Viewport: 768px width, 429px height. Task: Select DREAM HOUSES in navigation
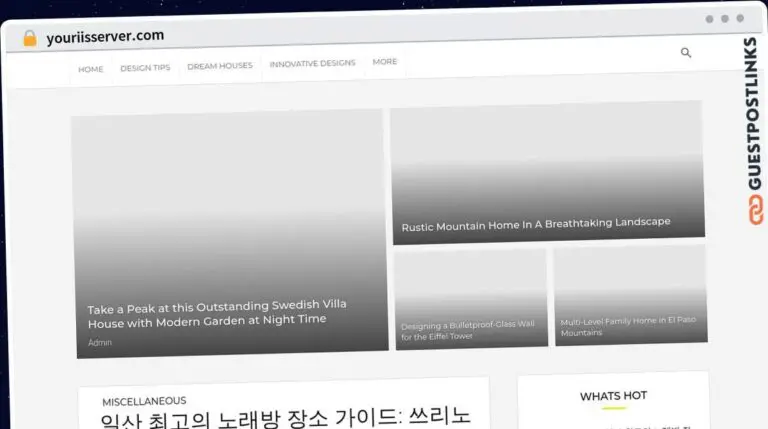(x=220, y=66)
